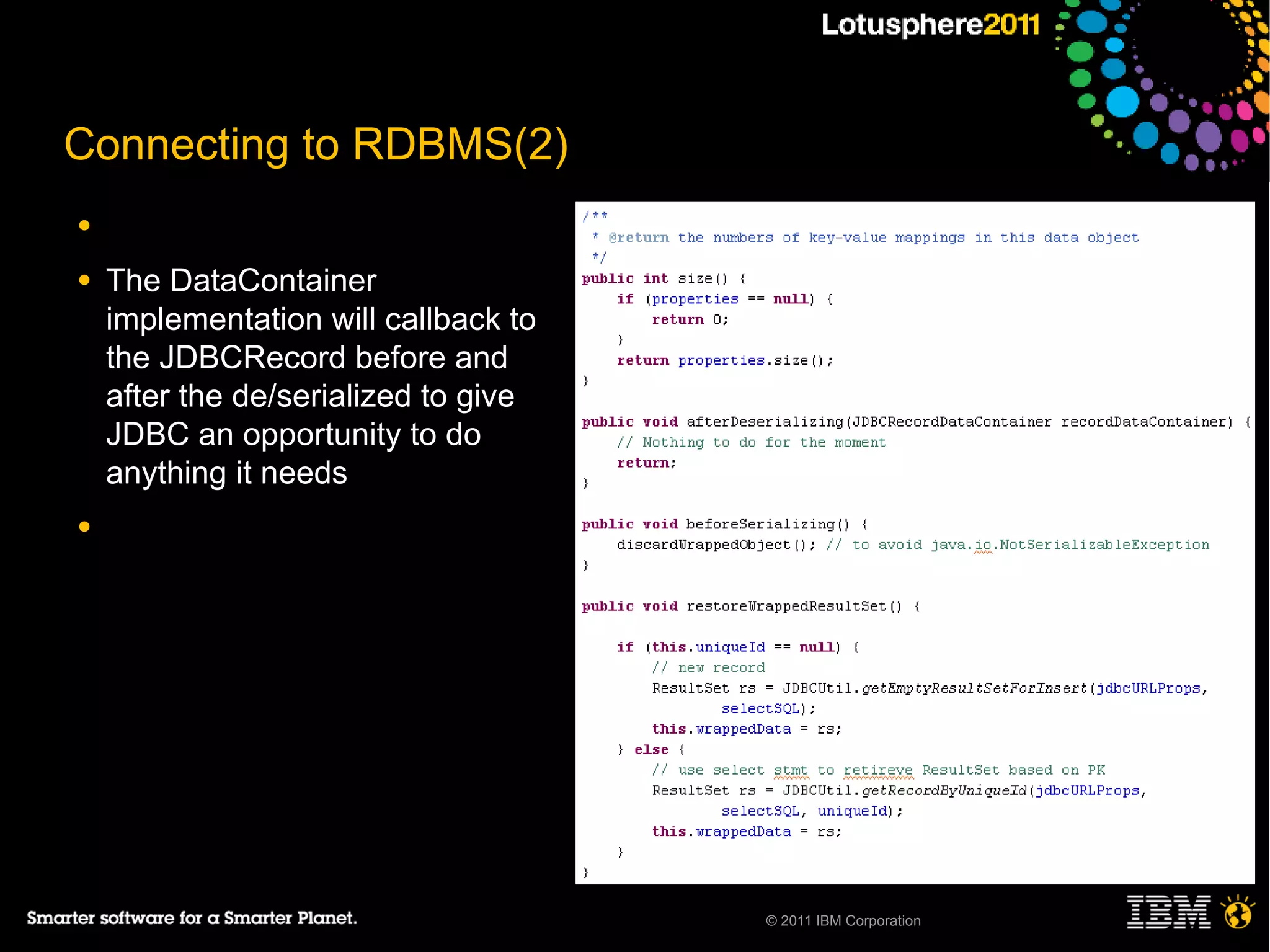The width and height of the screenshot is (1270, 952).
Task: Click the text "implementation will callback to"
Action: 321,319
